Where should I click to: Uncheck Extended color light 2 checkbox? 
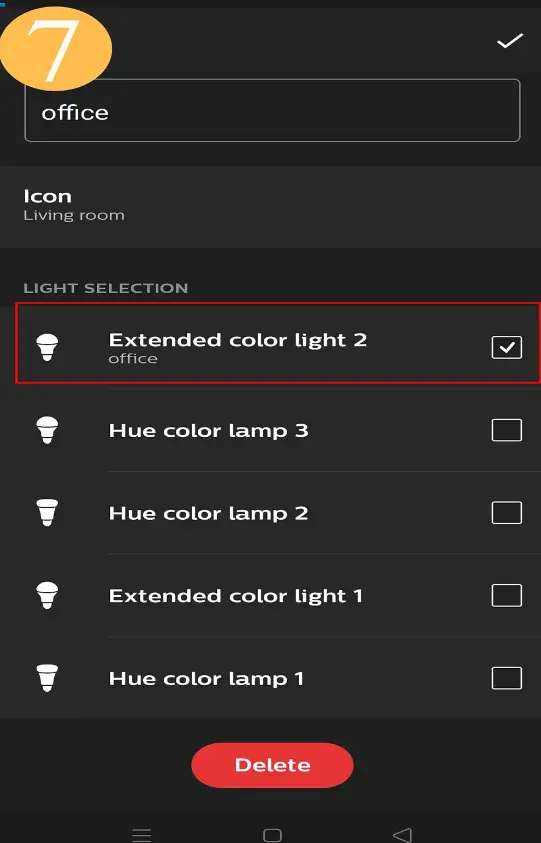[507, 347]
